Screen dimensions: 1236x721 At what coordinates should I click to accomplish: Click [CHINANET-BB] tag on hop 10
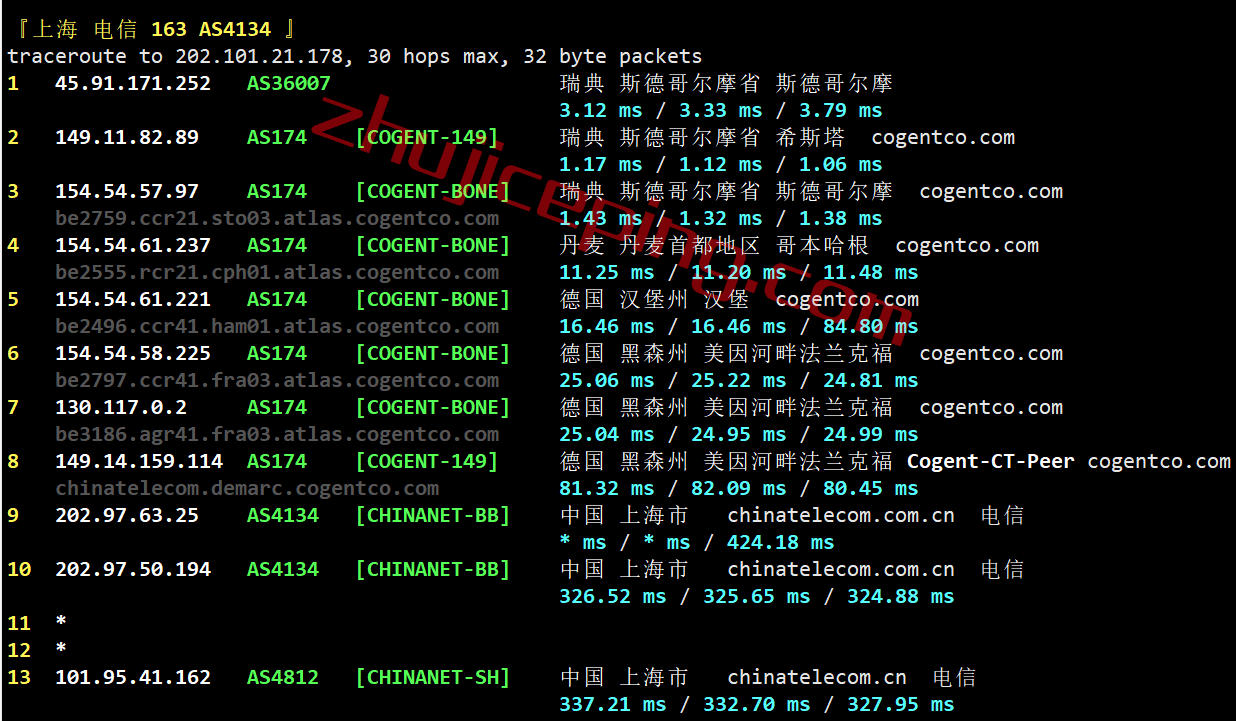coord(433,569)
